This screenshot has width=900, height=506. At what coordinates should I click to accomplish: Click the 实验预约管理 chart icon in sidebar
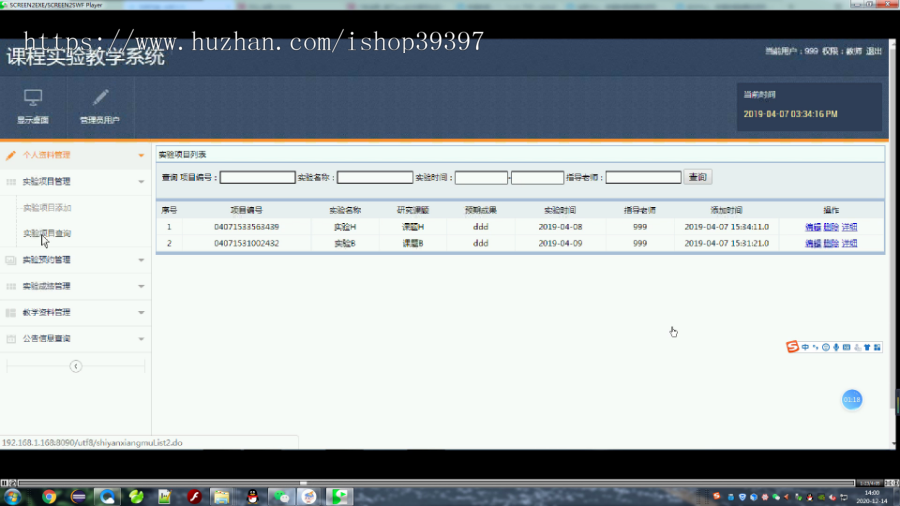point(11,260)
